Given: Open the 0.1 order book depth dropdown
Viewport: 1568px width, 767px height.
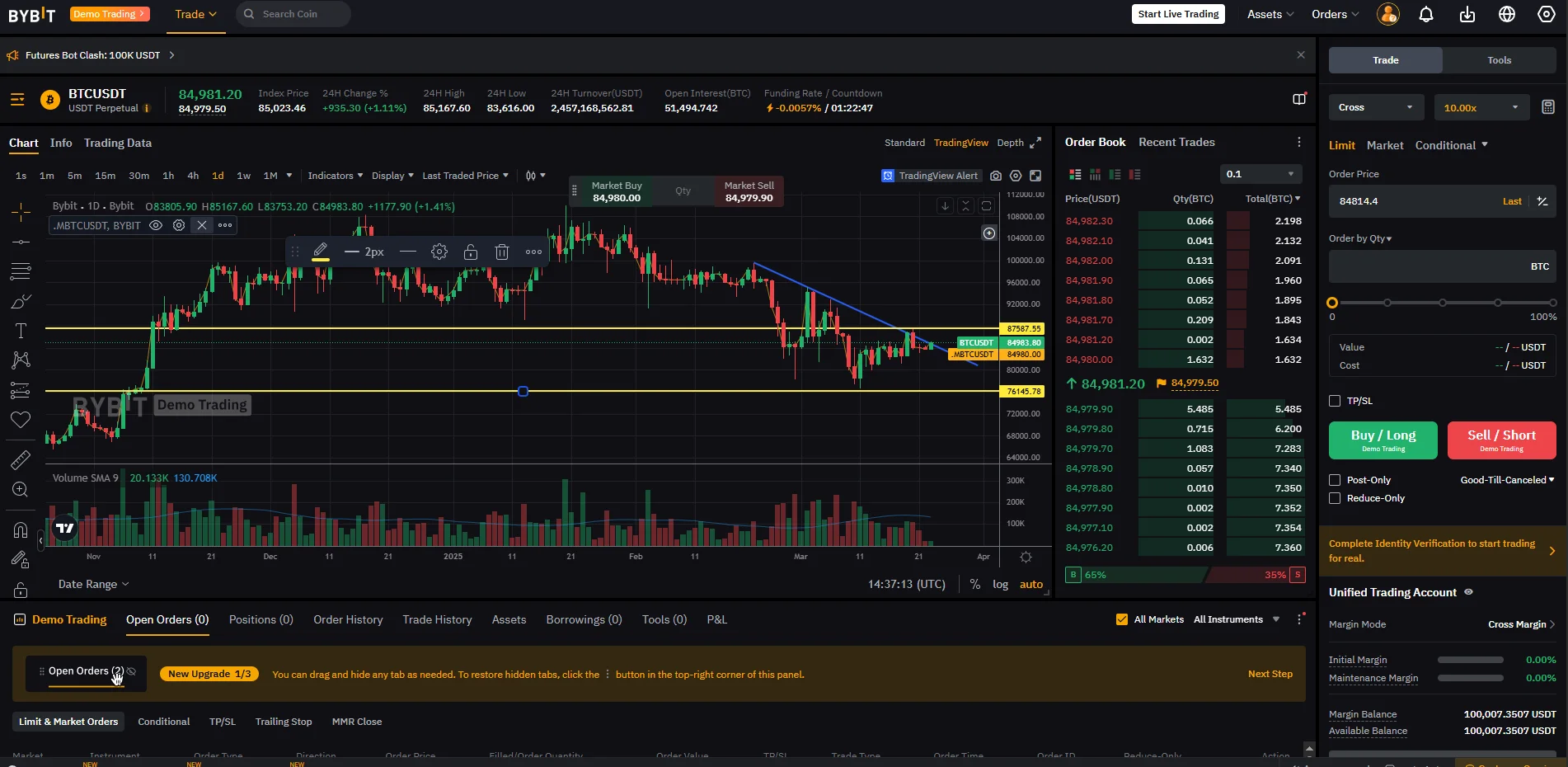Looking at the screenshot, I should tap(1261, 174).
